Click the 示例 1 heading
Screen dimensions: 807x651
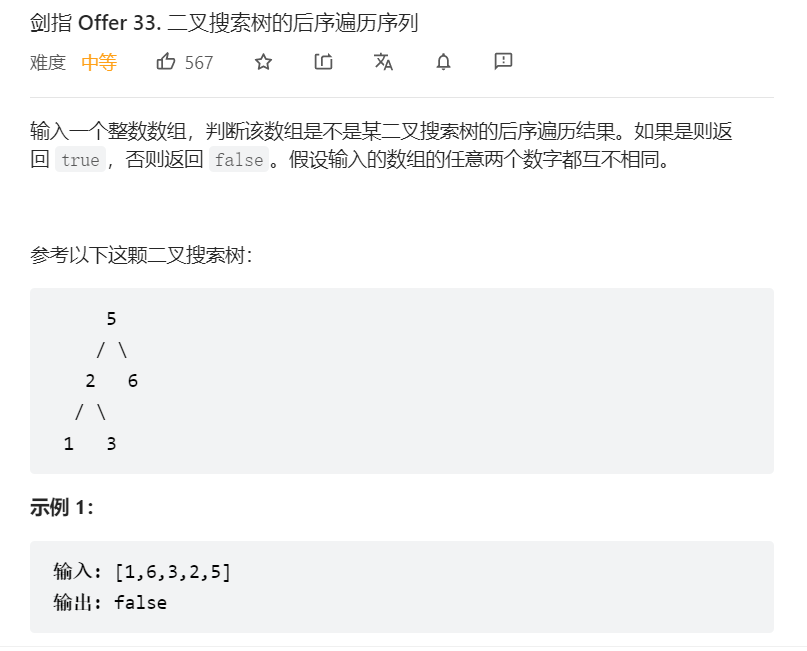coord(62,507)
